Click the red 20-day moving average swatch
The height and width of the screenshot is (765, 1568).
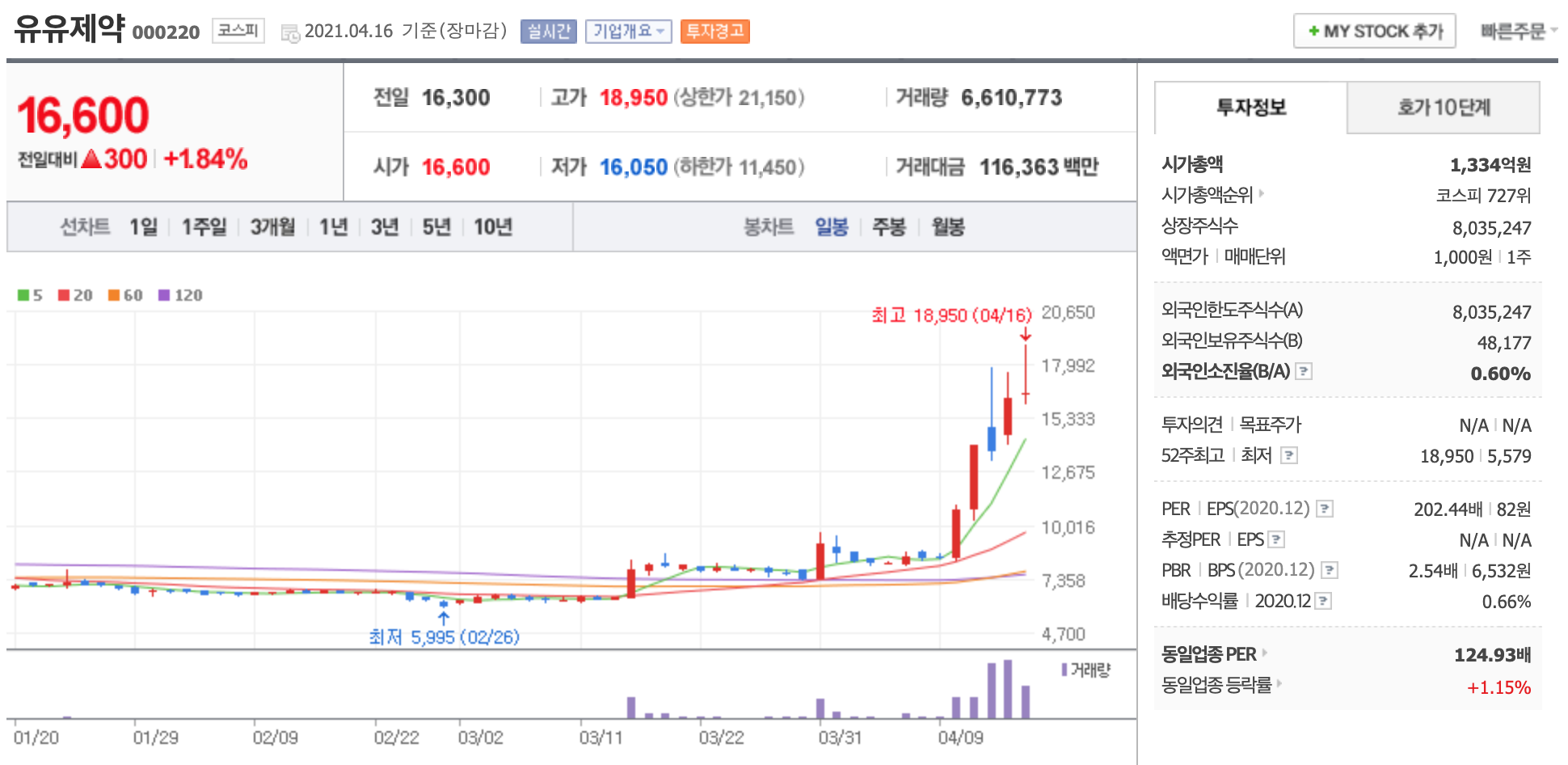(x=63, y=295)
